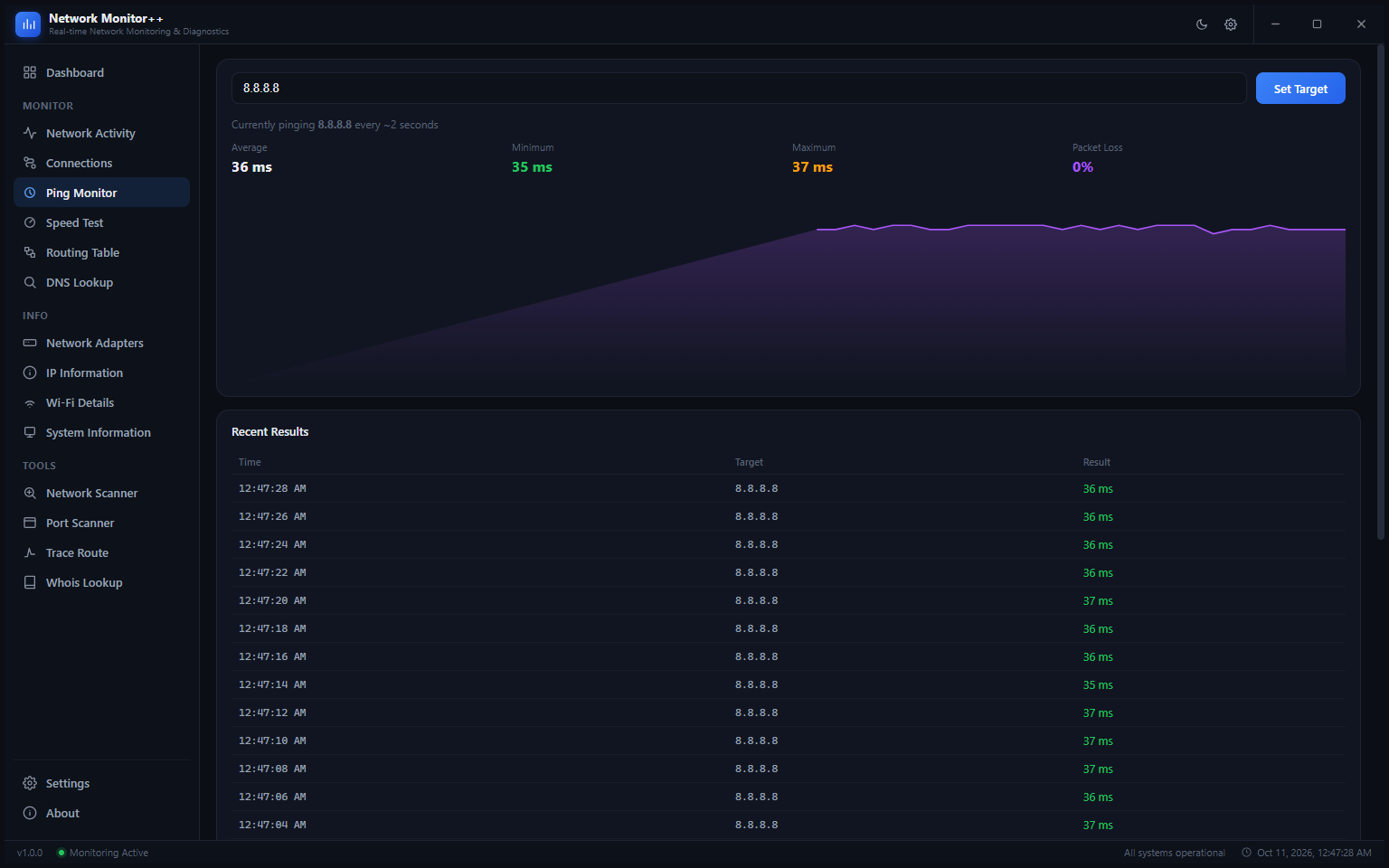Click the IP Information info icon
The width and height of the screenshot is (1389, 868).
[x=30, y=373]
